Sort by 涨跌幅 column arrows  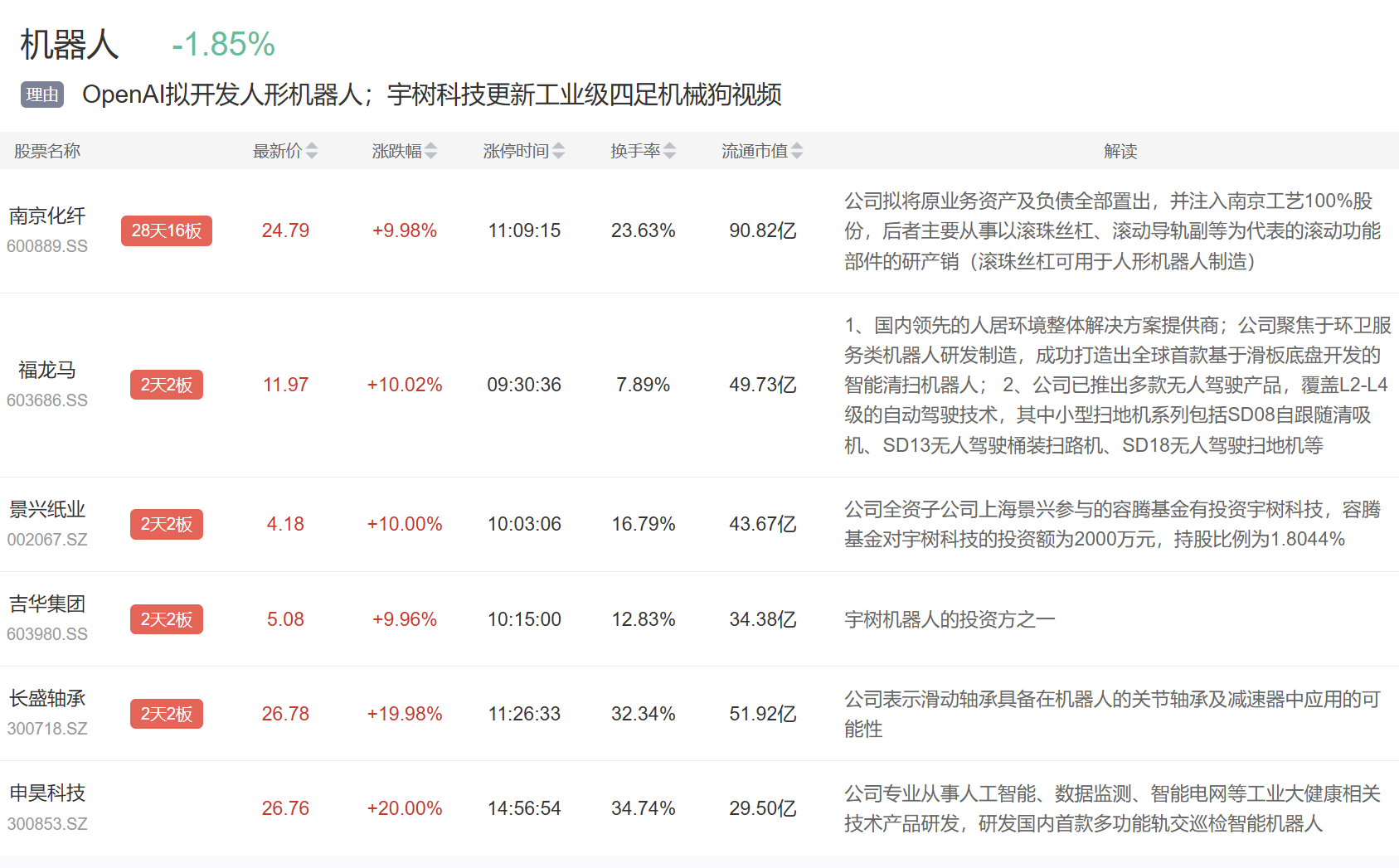tap(430, 151)
